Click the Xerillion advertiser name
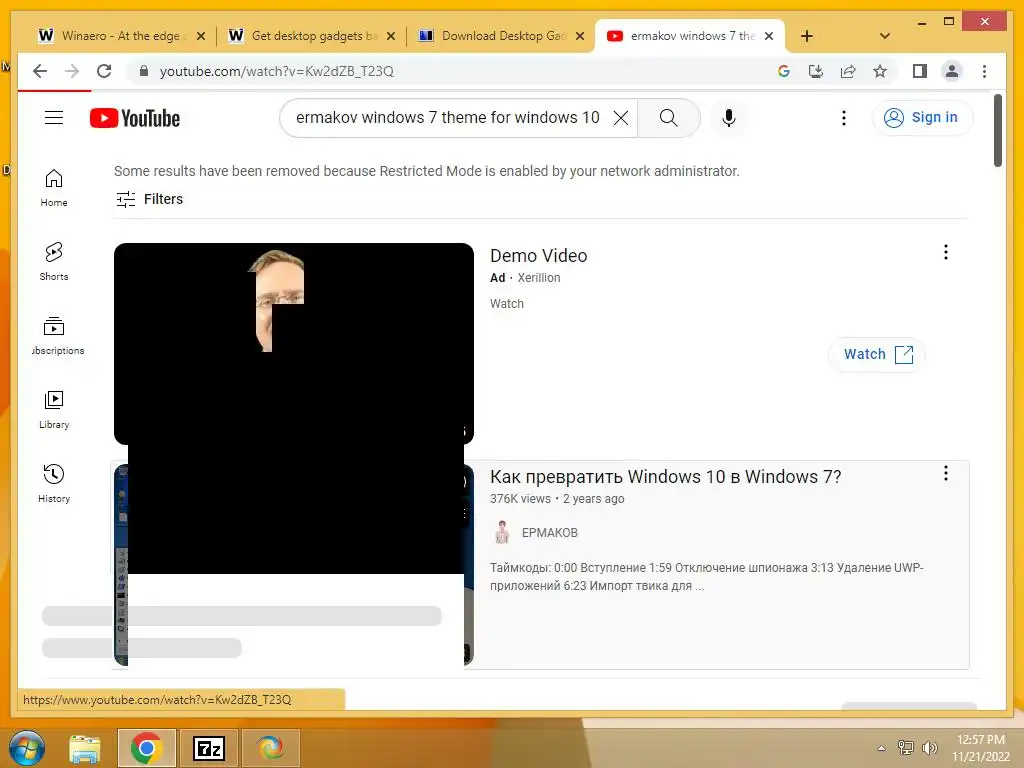 (x=539, y=278)
